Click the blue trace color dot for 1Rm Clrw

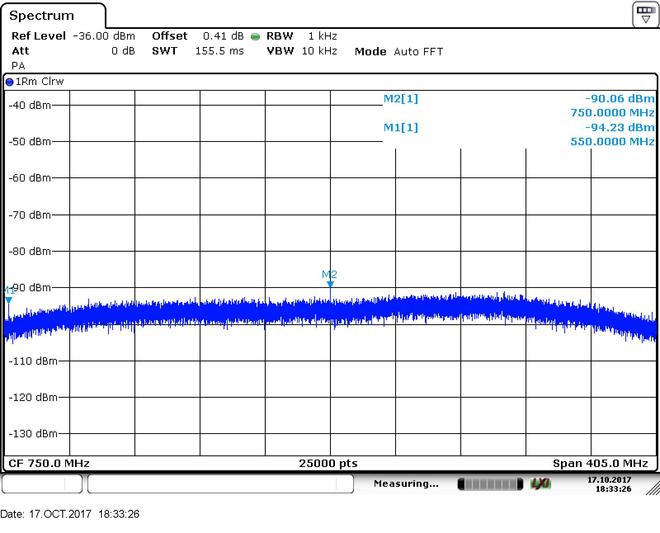[x=9, y=82]
